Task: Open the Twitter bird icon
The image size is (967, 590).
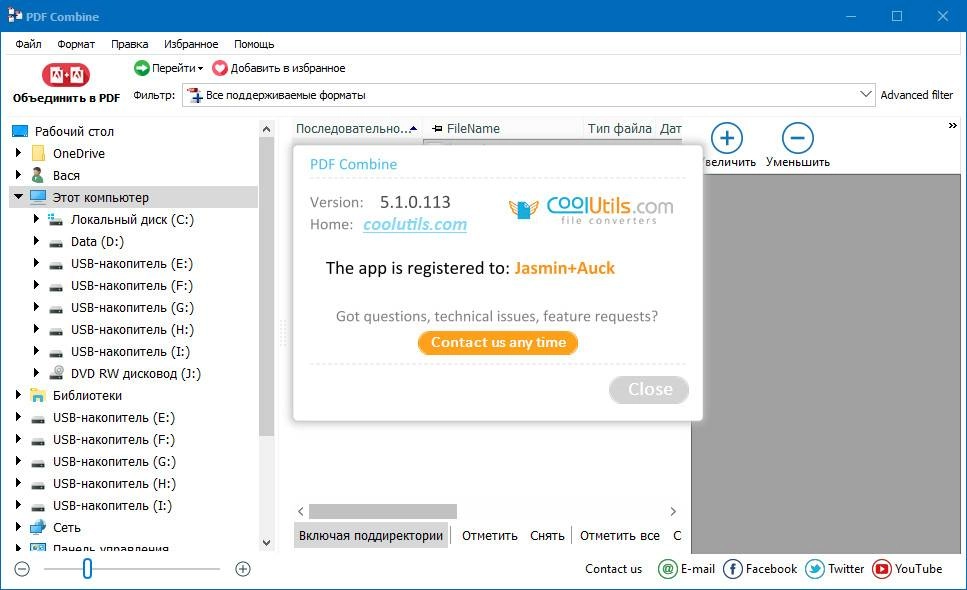Action: click(x=815, y=568)
